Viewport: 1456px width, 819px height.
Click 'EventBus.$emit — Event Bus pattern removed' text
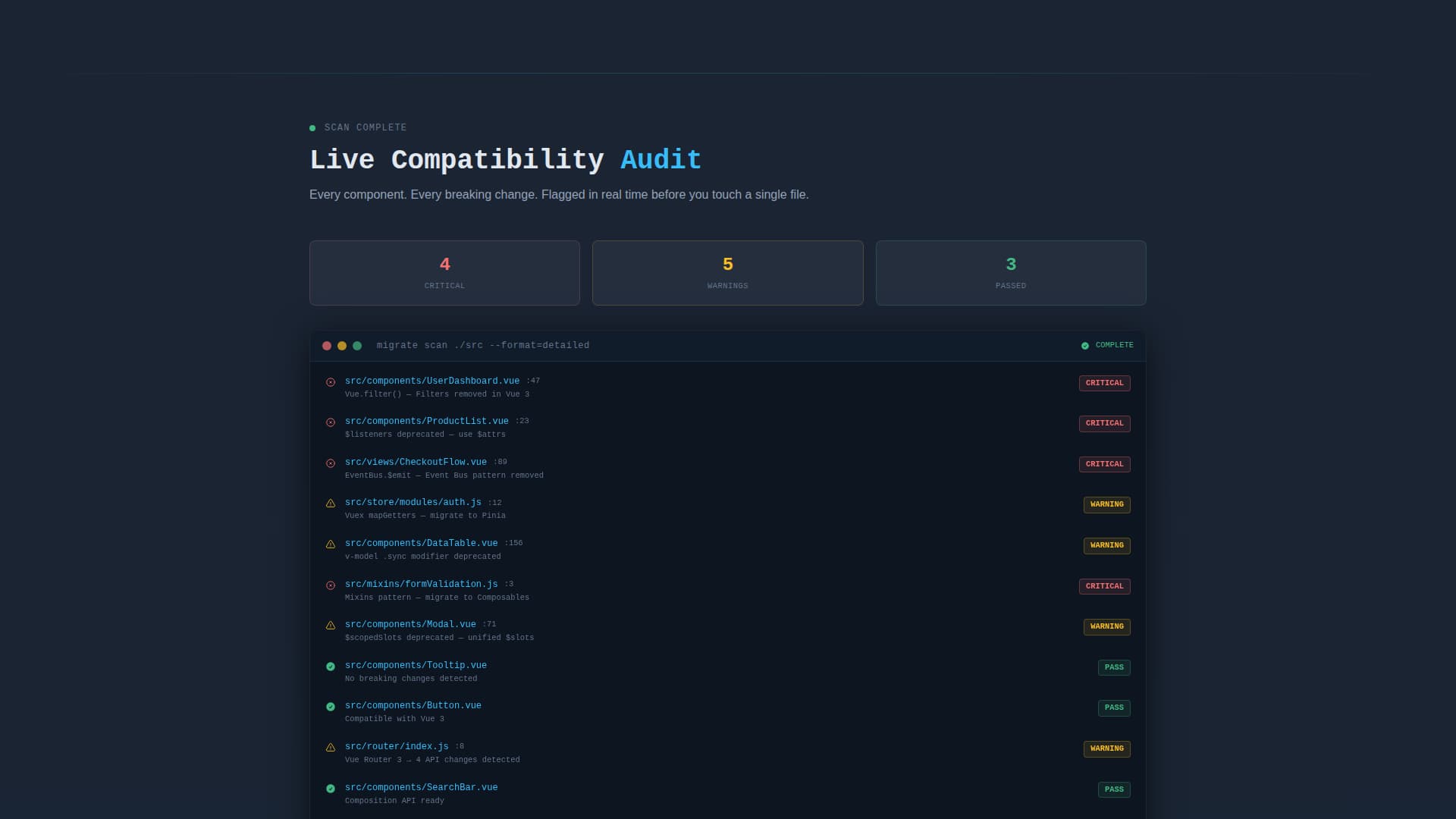pos(444,475)
